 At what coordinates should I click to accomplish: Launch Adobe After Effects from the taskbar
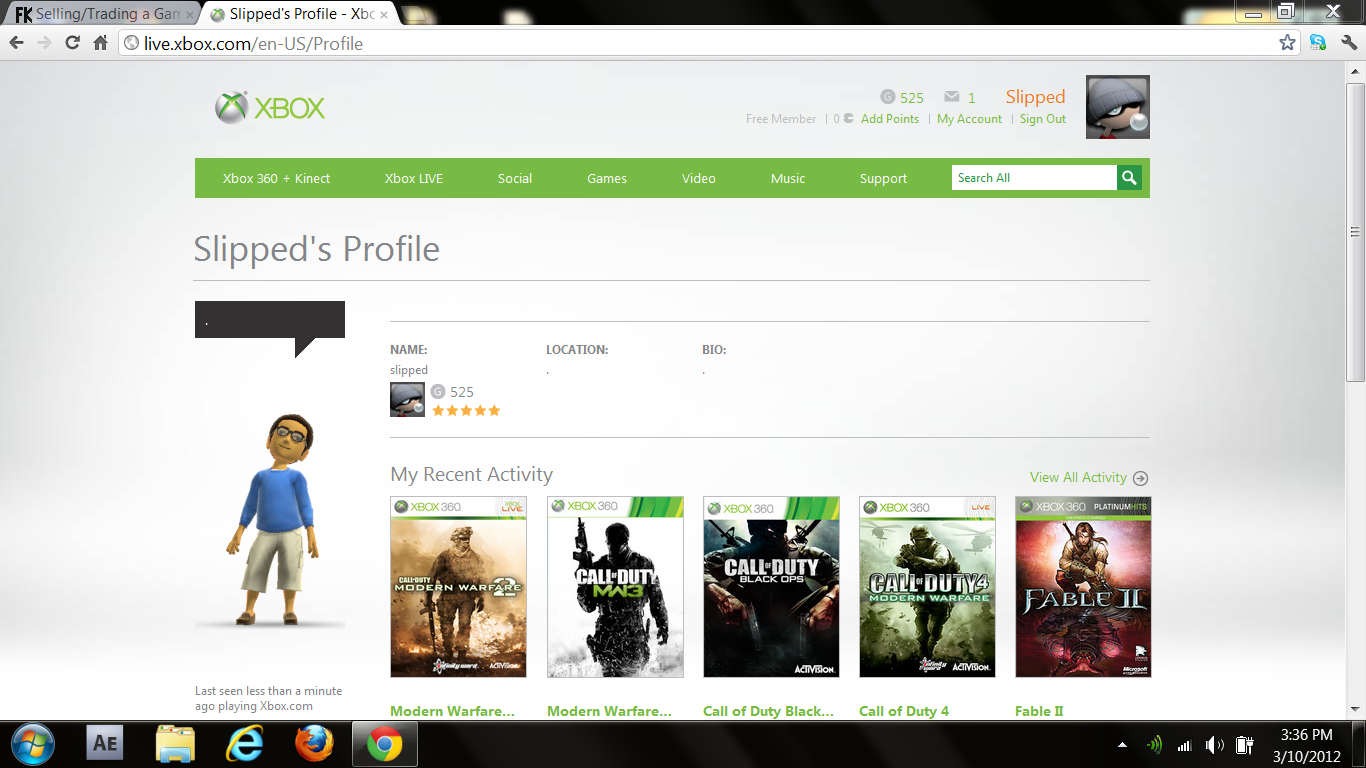[105, 745]
